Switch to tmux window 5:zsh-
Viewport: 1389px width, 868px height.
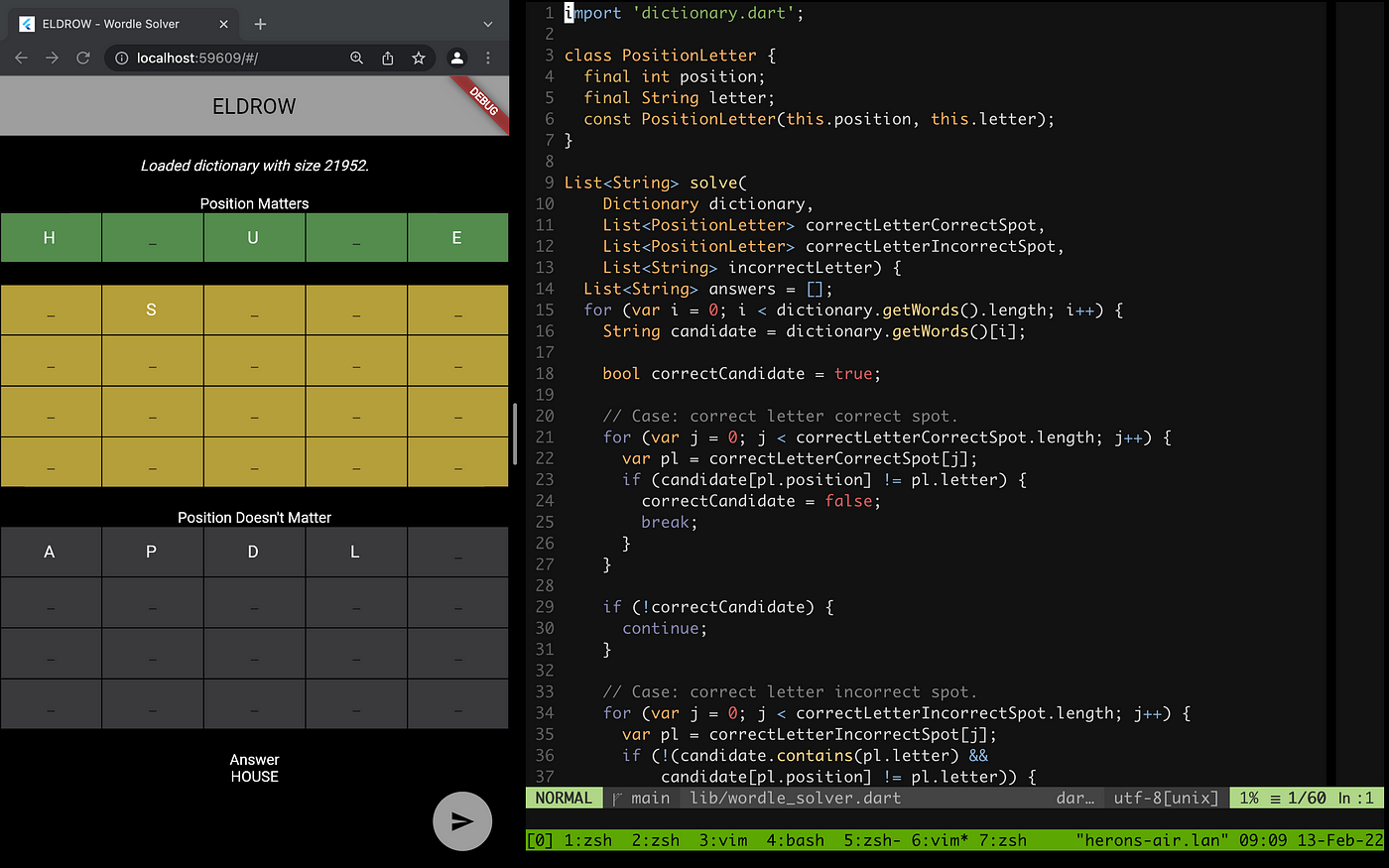click(x=872, y=840)
